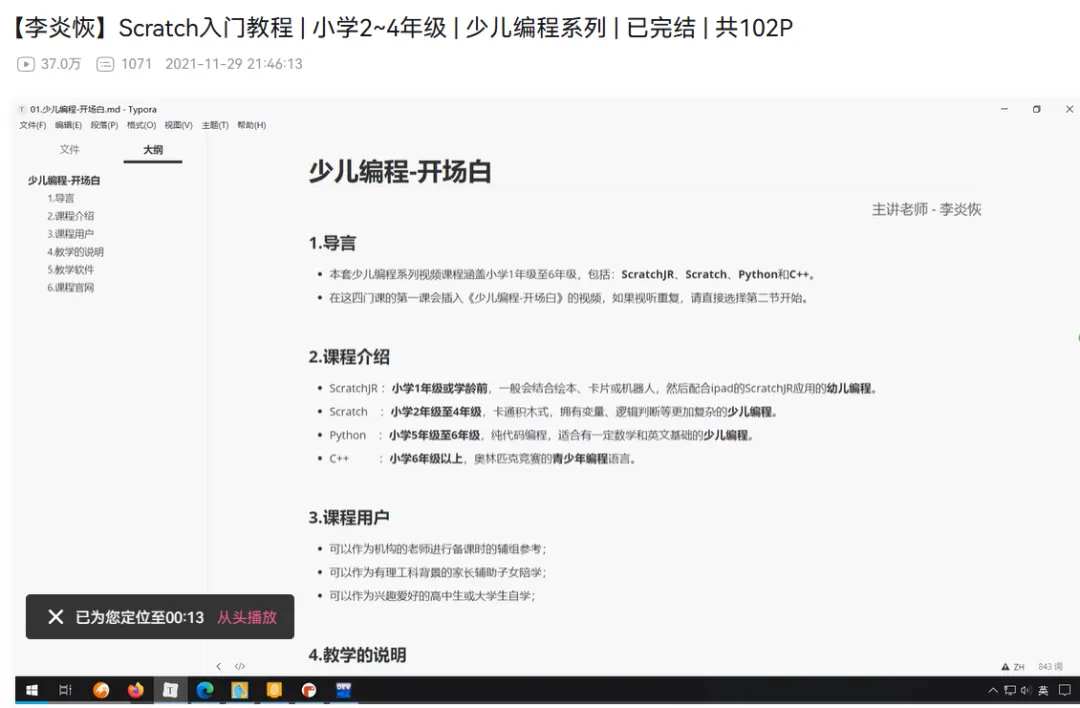This screenshot has height=708, width=1080.
Task: Switch to the 文件 sidebar tab
Action: click(x=70, y=149)
